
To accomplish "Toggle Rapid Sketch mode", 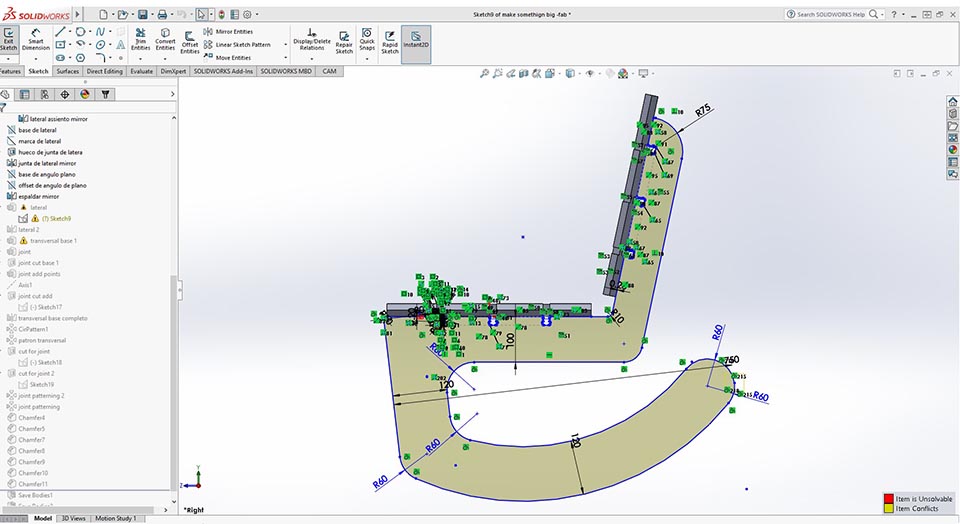I will pos(390,42).
